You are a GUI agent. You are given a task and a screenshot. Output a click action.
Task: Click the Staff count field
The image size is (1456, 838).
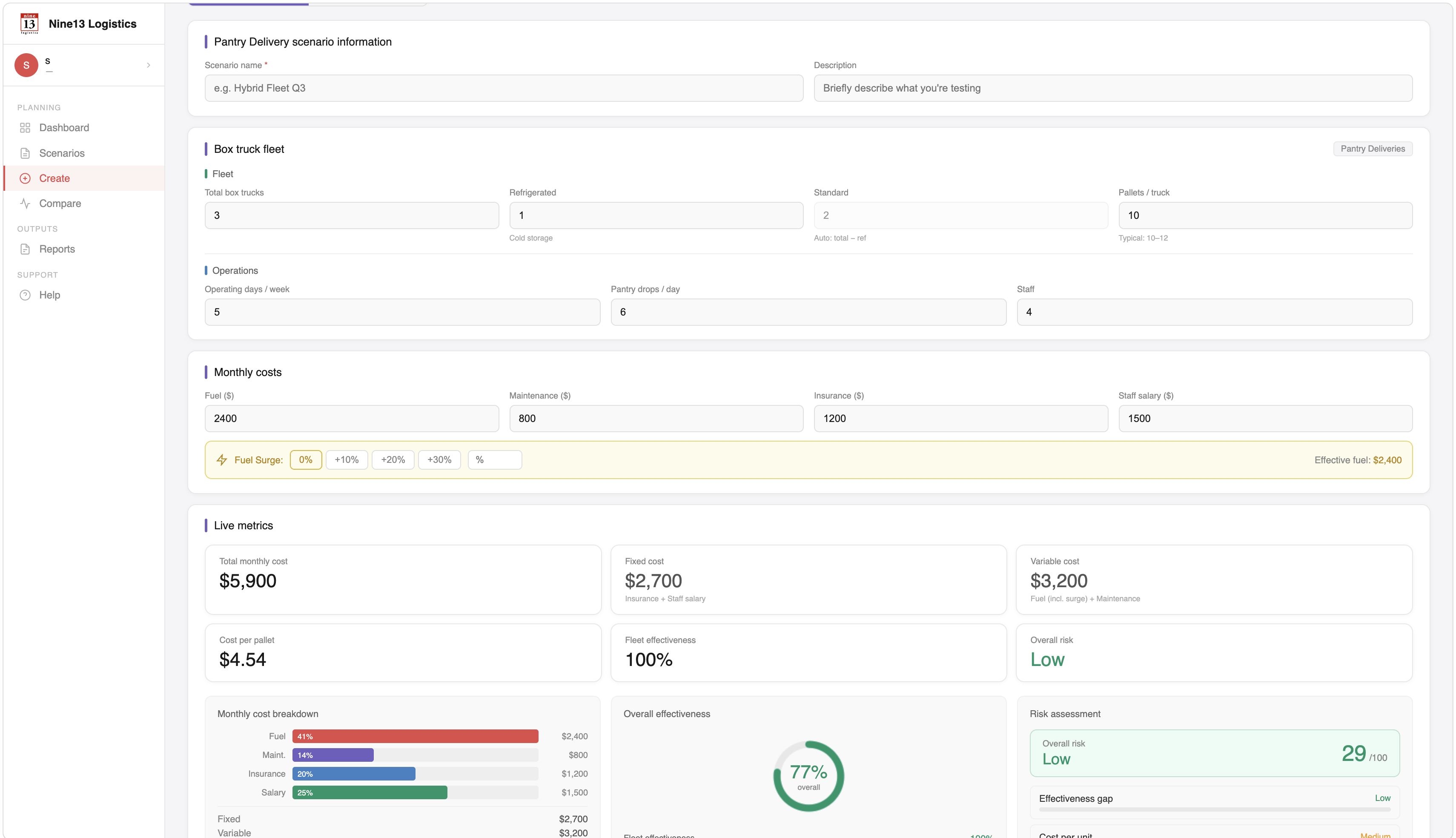[x=1214, y=312]
